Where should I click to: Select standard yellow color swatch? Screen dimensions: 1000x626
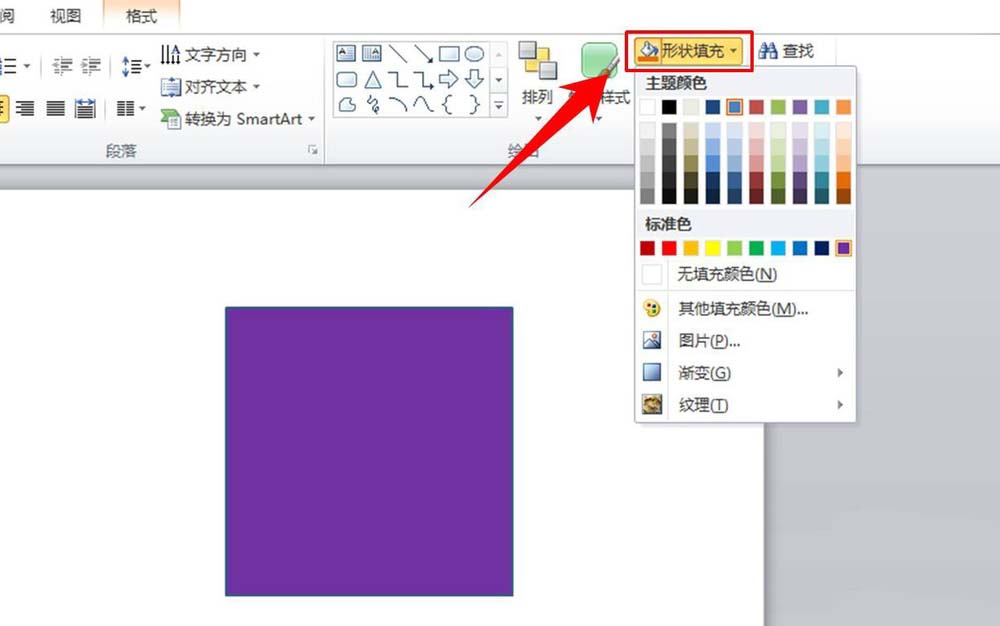tap(712, 248)
